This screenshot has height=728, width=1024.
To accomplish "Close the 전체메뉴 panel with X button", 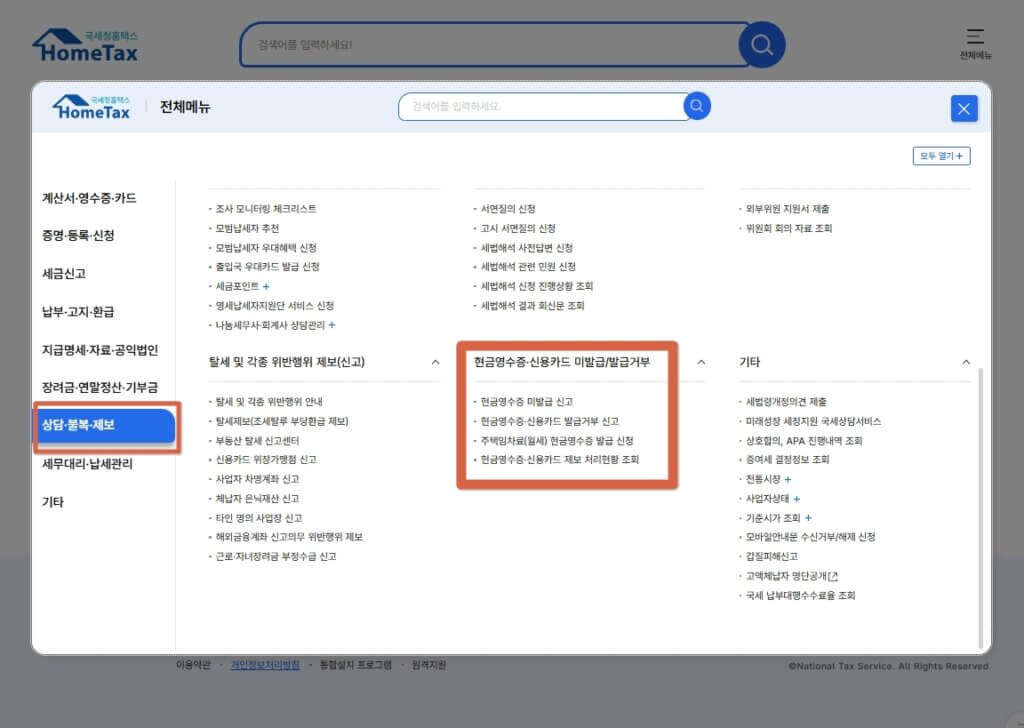I will pos(964,109).
